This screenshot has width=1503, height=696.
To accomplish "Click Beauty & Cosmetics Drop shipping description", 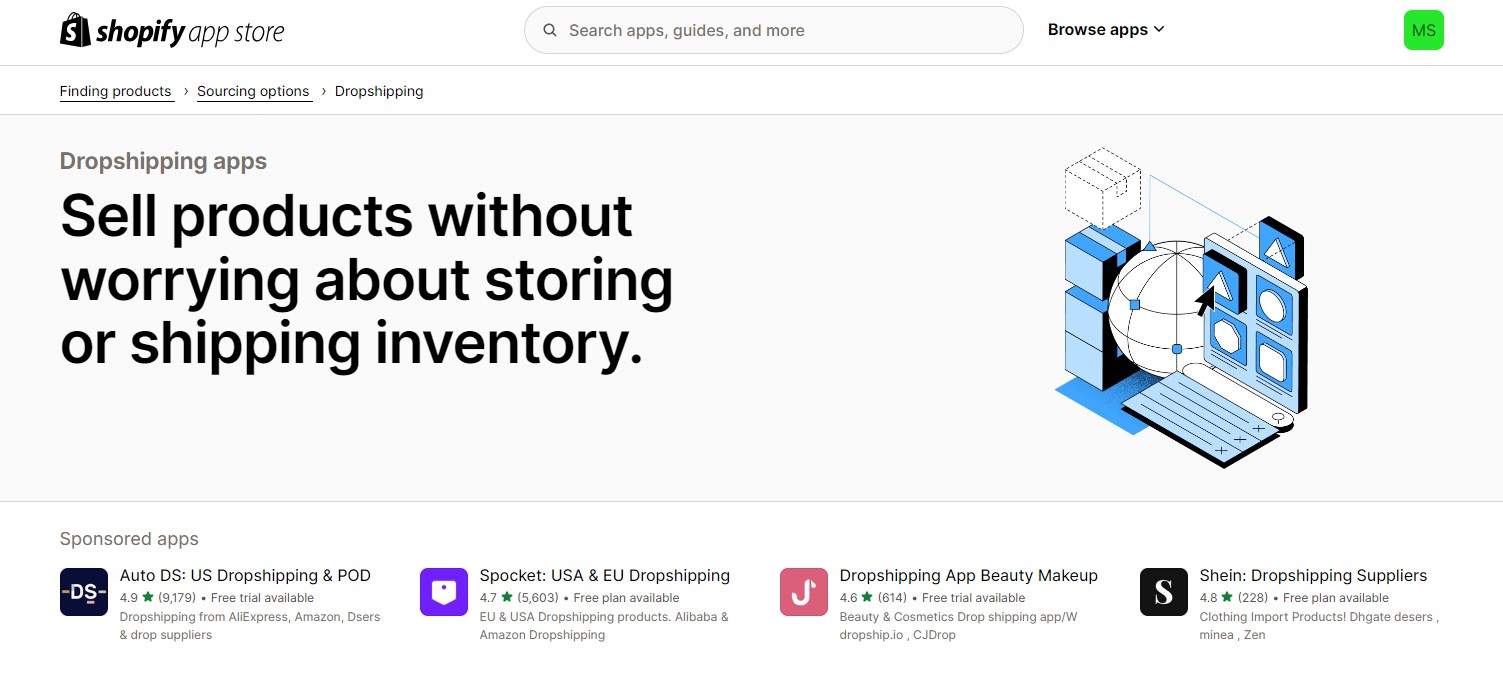I will (958, 626).
